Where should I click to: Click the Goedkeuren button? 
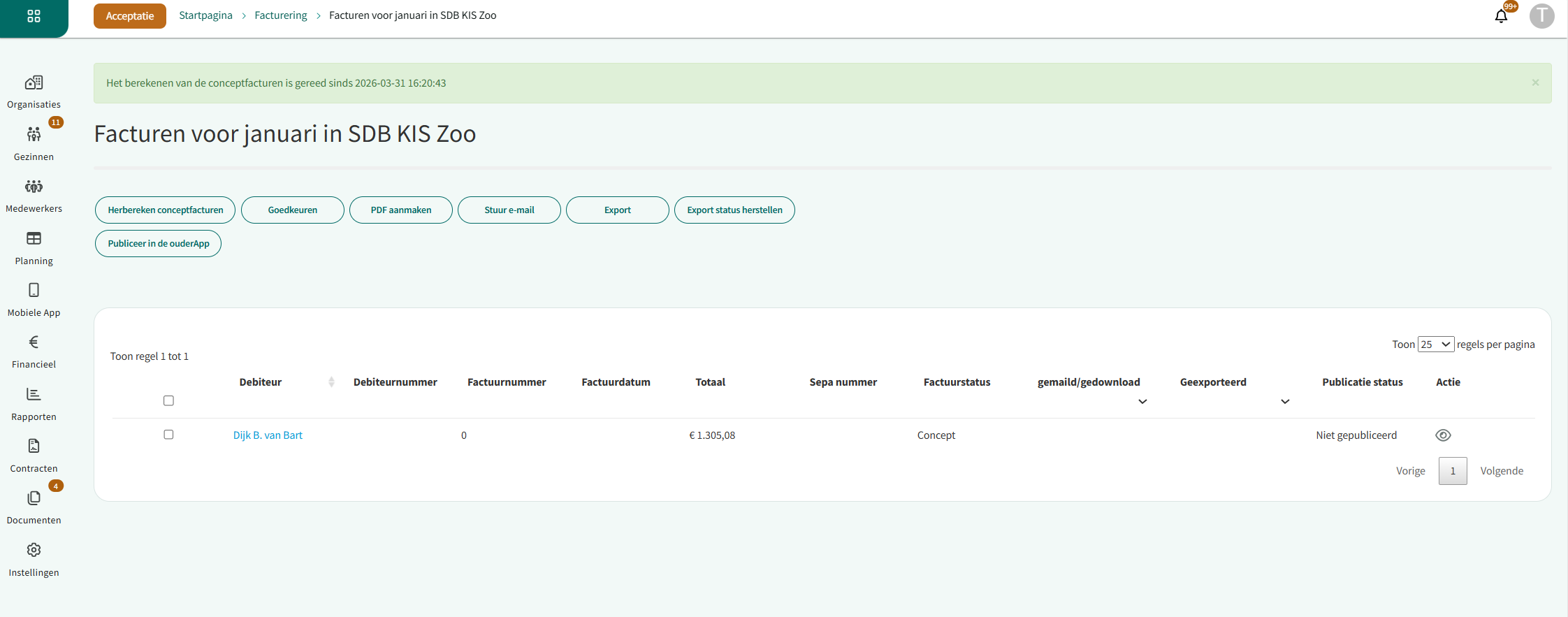(292, 210)
